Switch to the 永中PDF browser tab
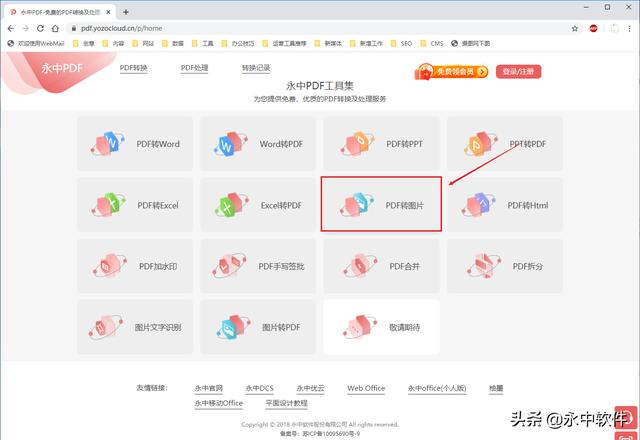Image resolution: width=640 pixels, height=440 pixels. pos(60,12)
